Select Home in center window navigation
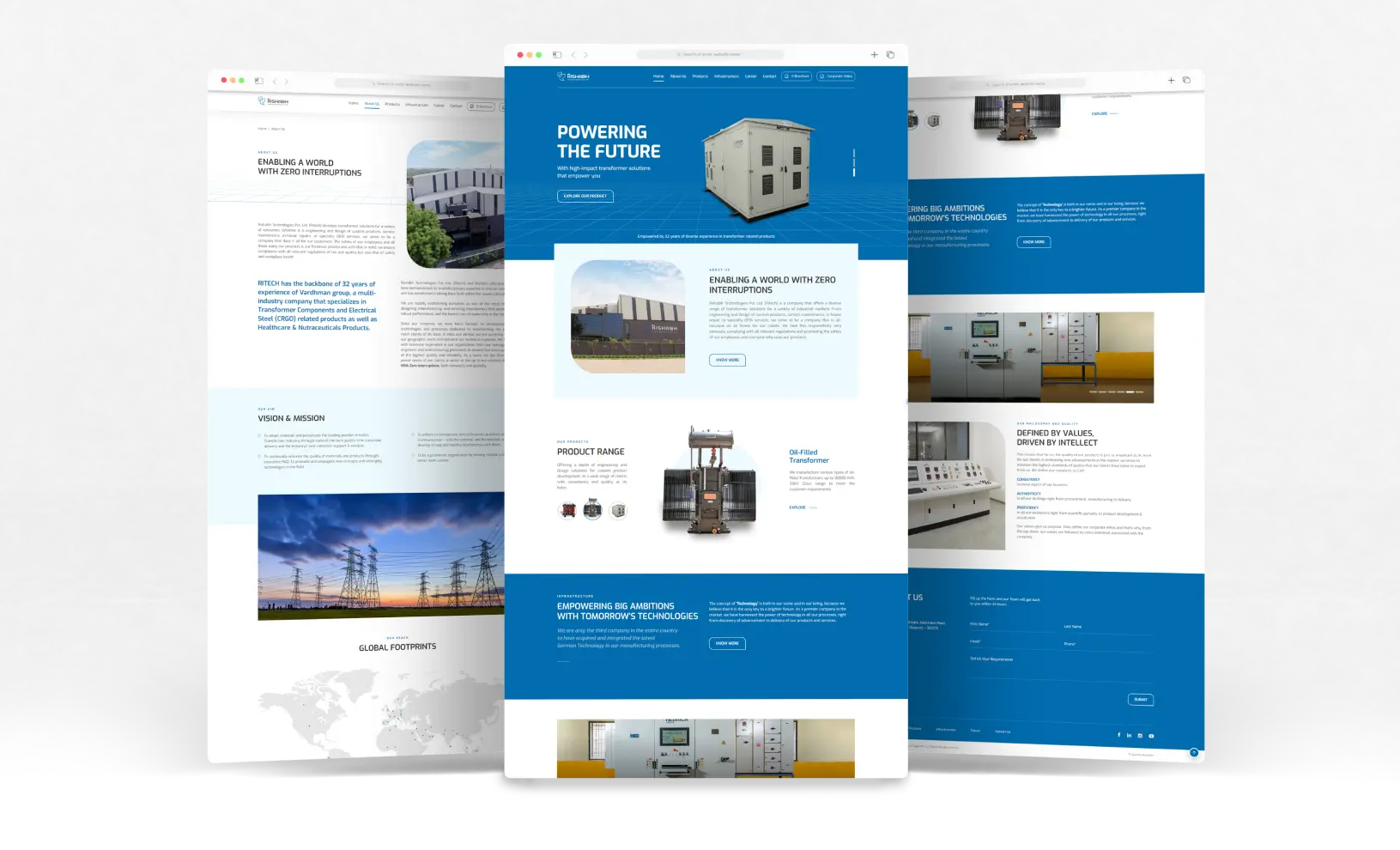Viewport: 1400px width, 850px height. pyautogui.click(x=658, y=76)
